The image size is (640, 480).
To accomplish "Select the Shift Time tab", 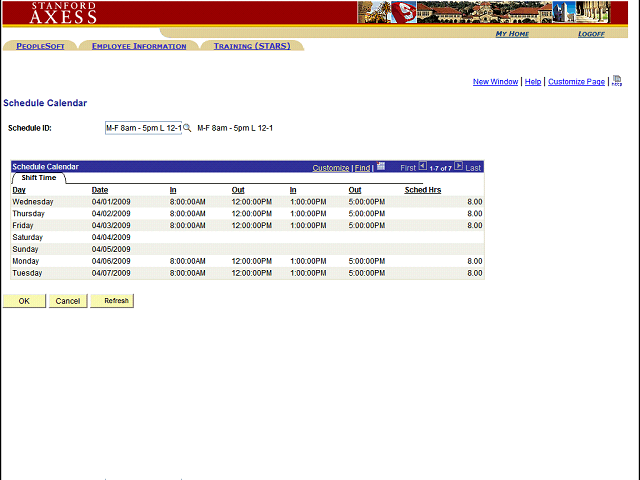I will coord(39,178).
